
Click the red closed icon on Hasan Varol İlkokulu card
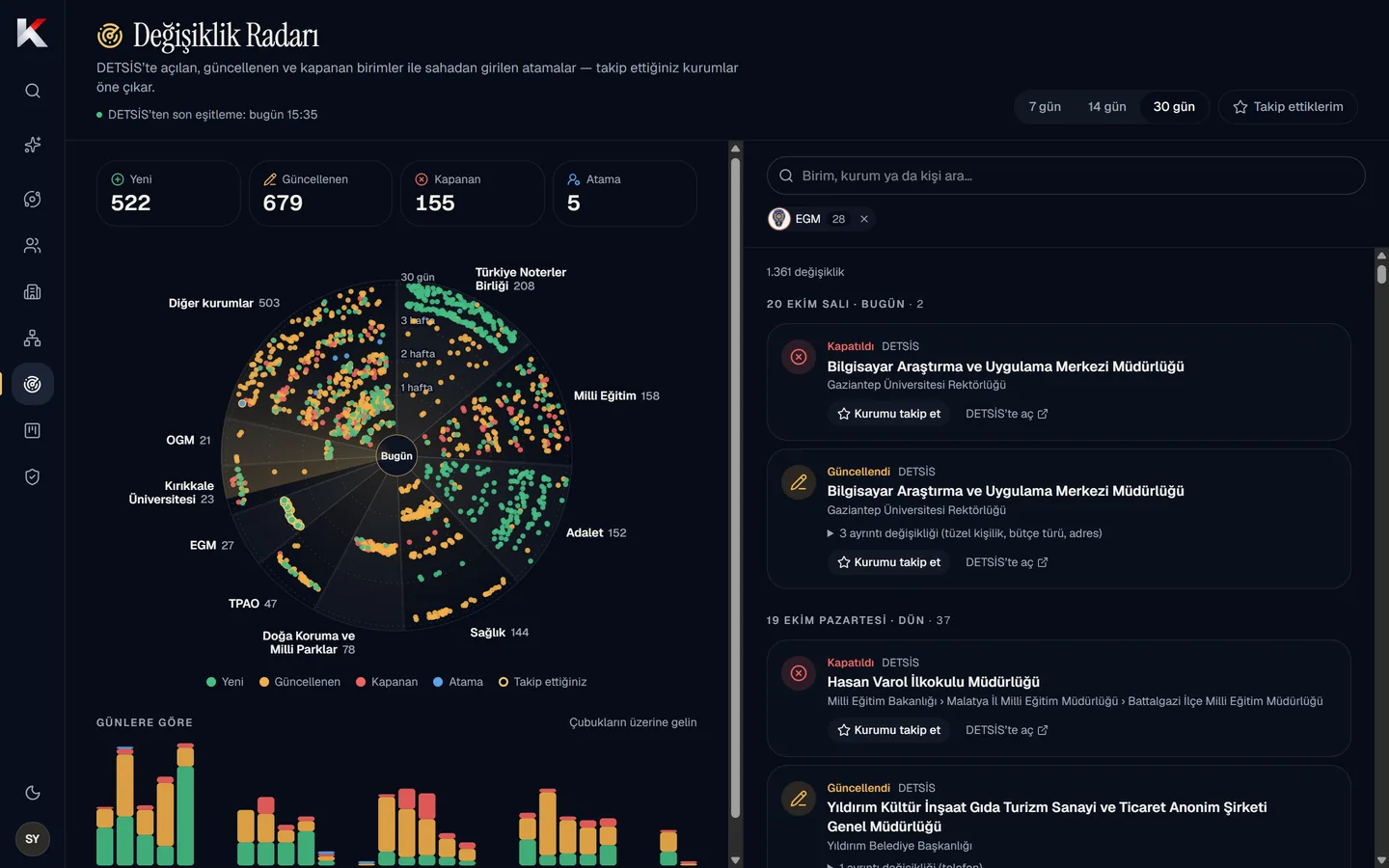(x=799, y=673)
